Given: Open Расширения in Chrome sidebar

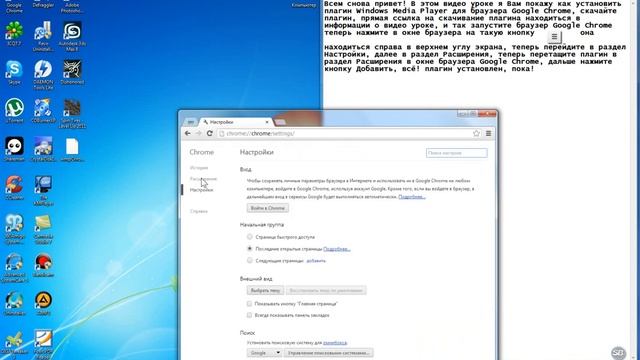Looking at the screenshot, I should tap(203, 179).
